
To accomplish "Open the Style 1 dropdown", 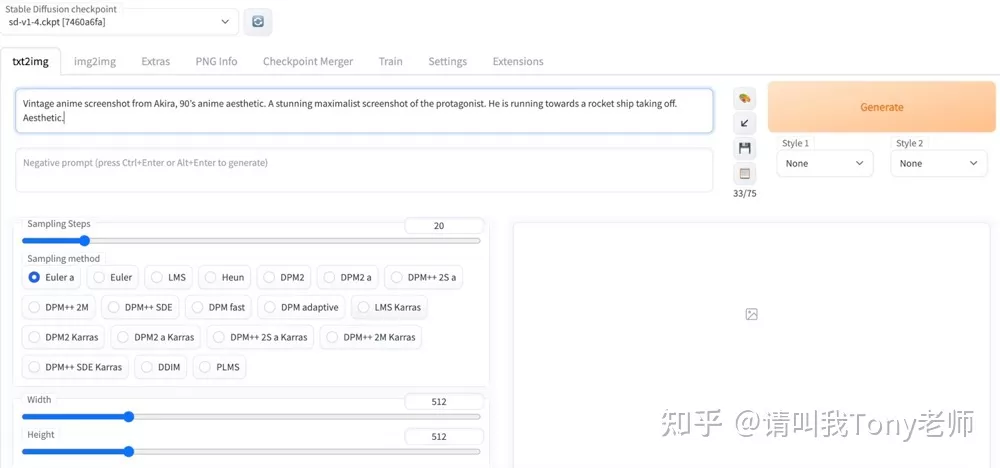I will click(825, 163).
